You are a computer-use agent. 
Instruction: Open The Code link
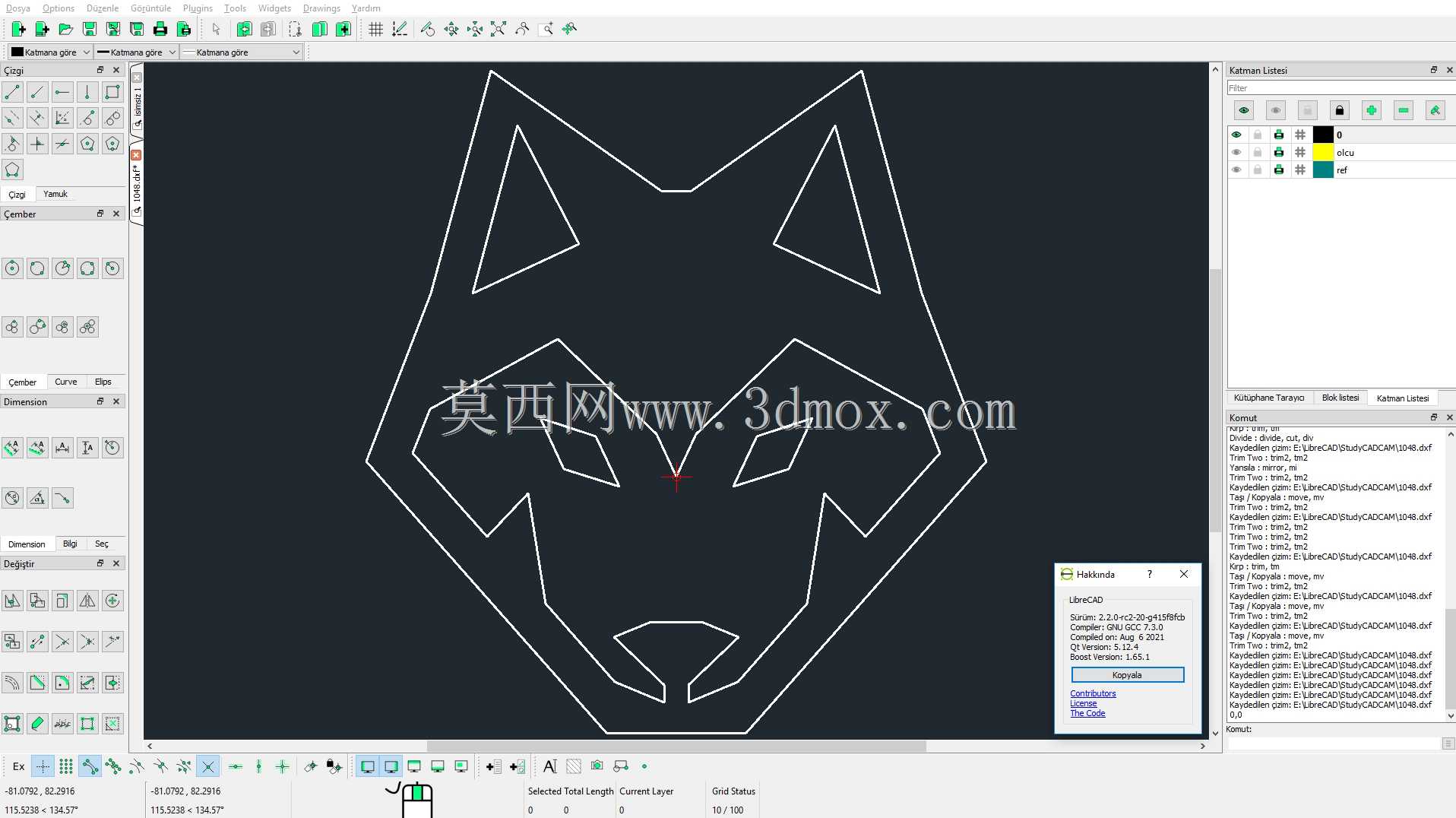click(x=1087, y=713)
